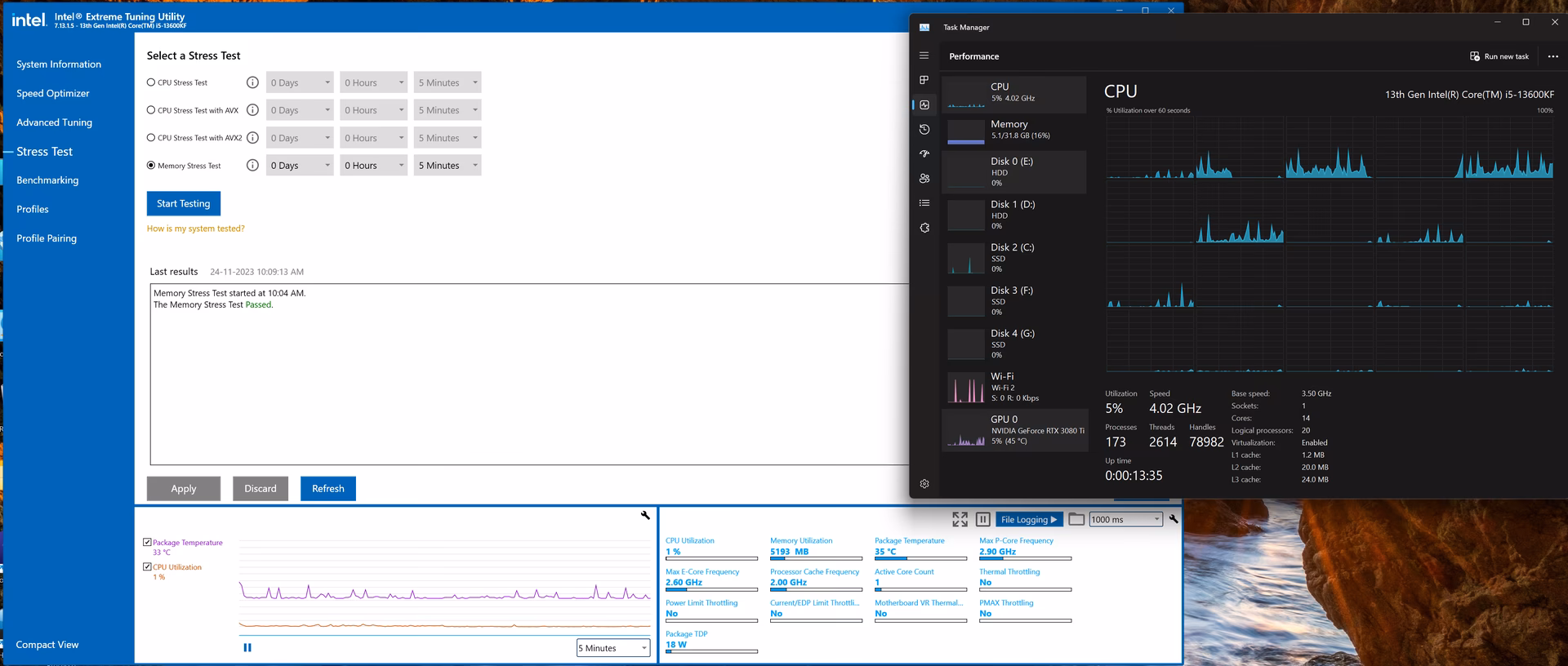Select CPU Stress Test radio button
Image resolution: width=1568 pixels, height=666 pixels.
151,82
